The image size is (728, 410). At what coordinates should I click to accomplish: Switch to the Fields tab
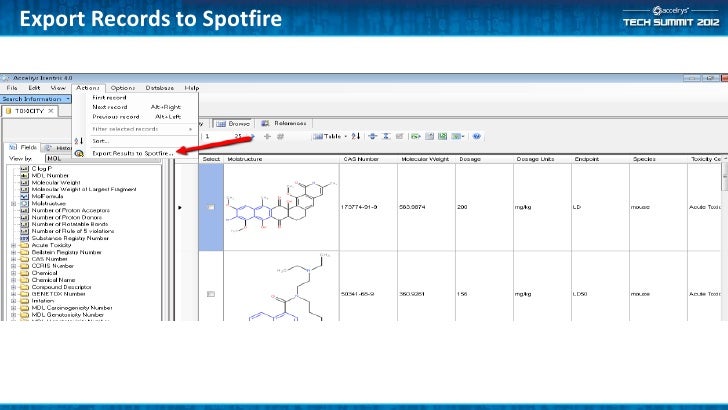23,147
